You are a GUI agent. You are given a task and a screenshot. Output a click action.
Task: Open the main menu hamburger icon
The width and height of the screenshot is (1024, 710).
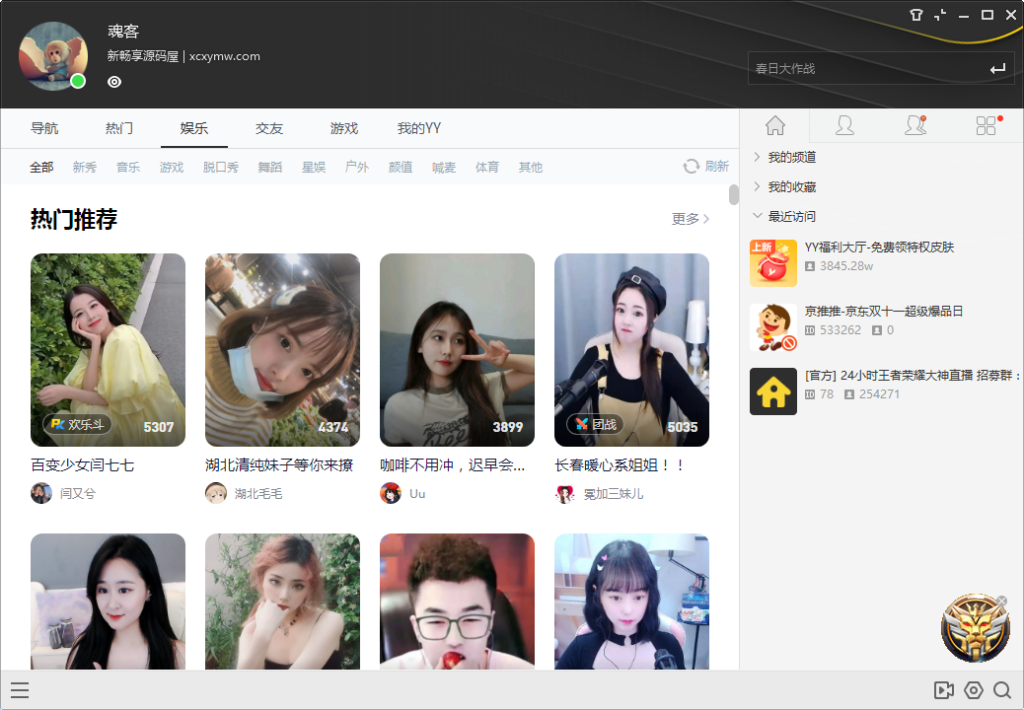20,690
